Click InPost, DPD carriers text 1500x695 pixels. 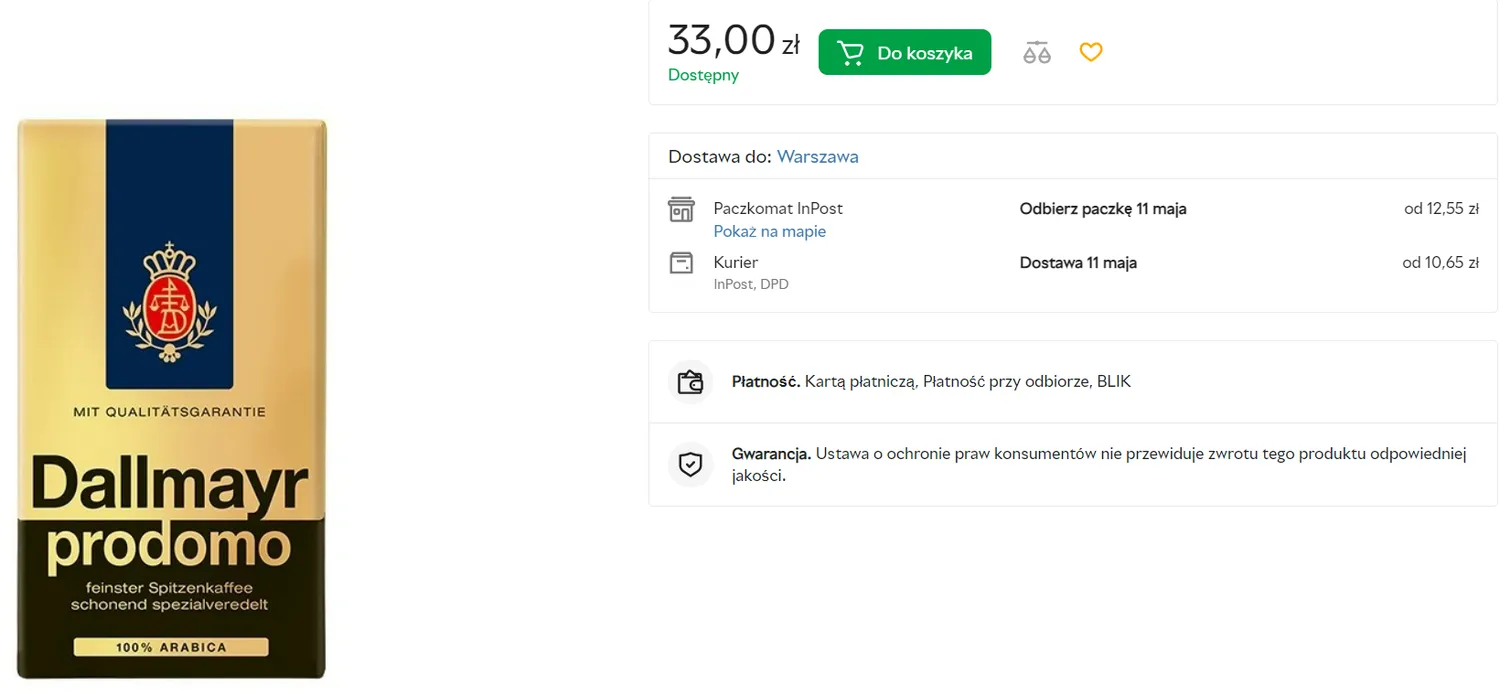pos(751,284)
